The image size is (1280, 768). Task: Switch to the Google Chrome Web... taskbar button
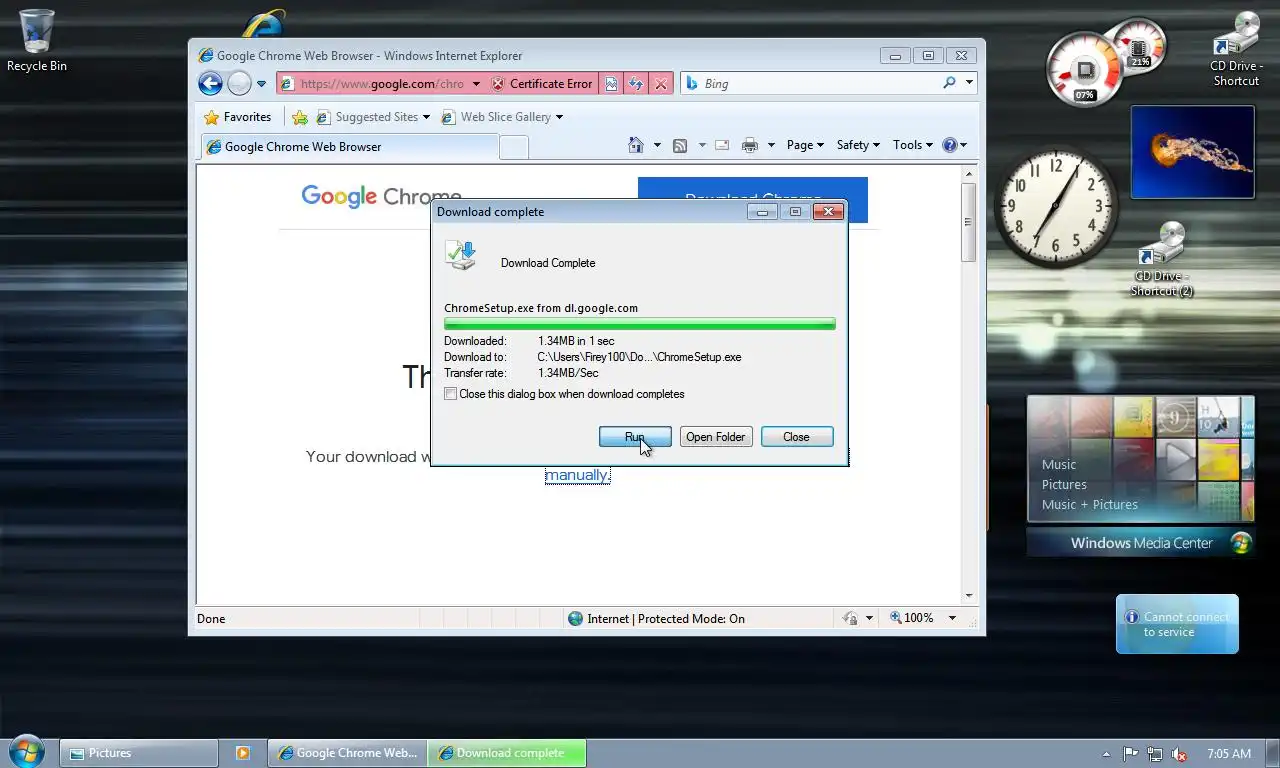point(347,753)
